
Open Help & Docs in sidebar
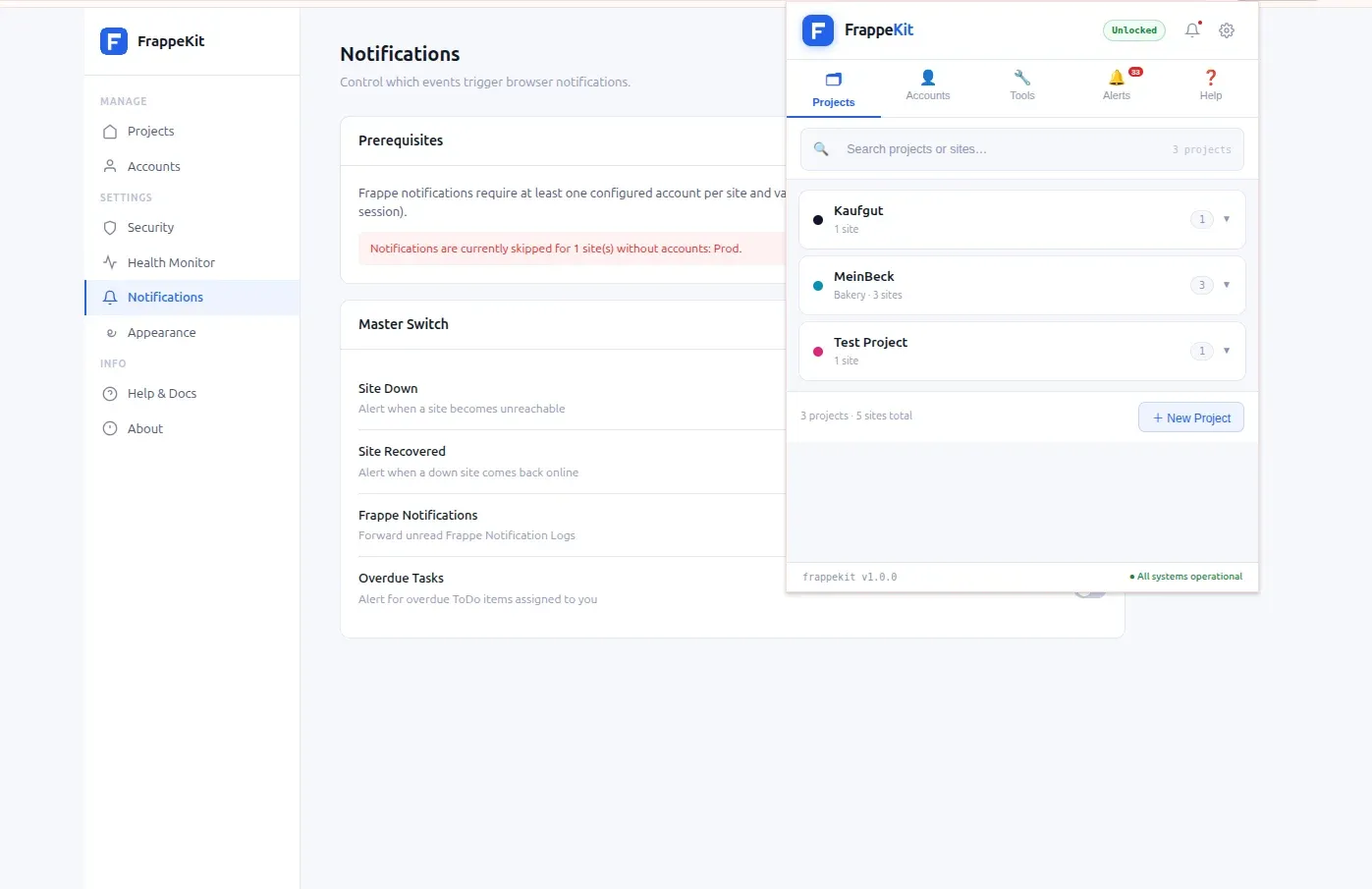192,394
